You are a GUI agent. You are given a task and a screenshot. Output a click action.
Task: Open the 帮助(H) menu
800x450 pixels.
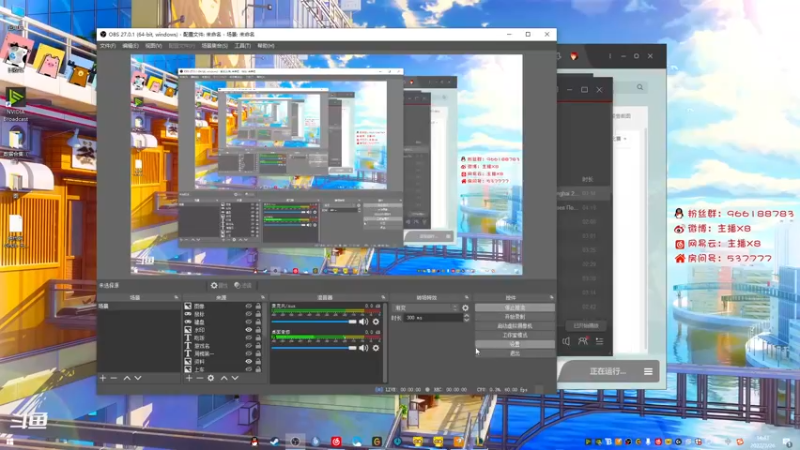pos(266,46)
